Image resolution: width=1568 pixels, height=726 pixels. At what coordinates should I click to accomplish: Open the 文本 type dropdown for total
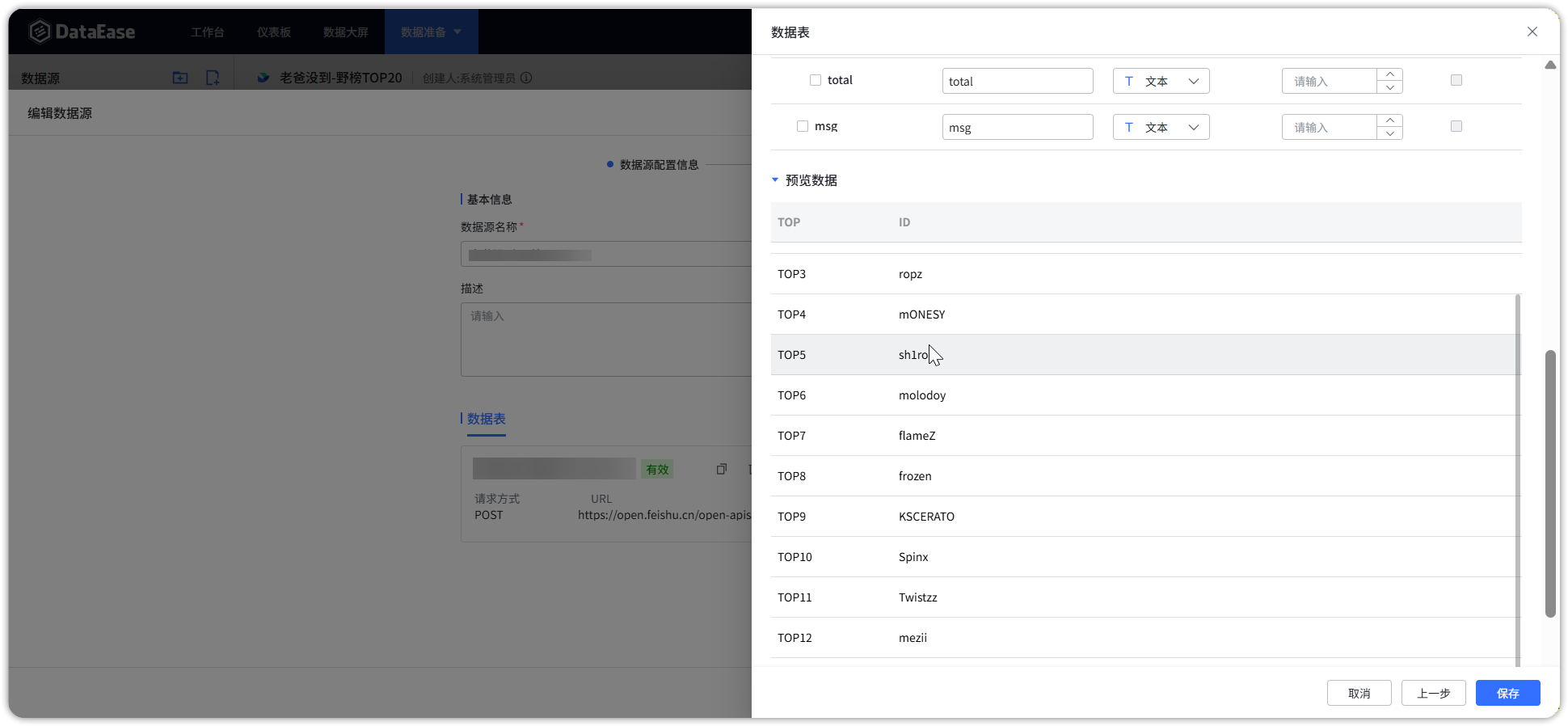[1161, 81]
